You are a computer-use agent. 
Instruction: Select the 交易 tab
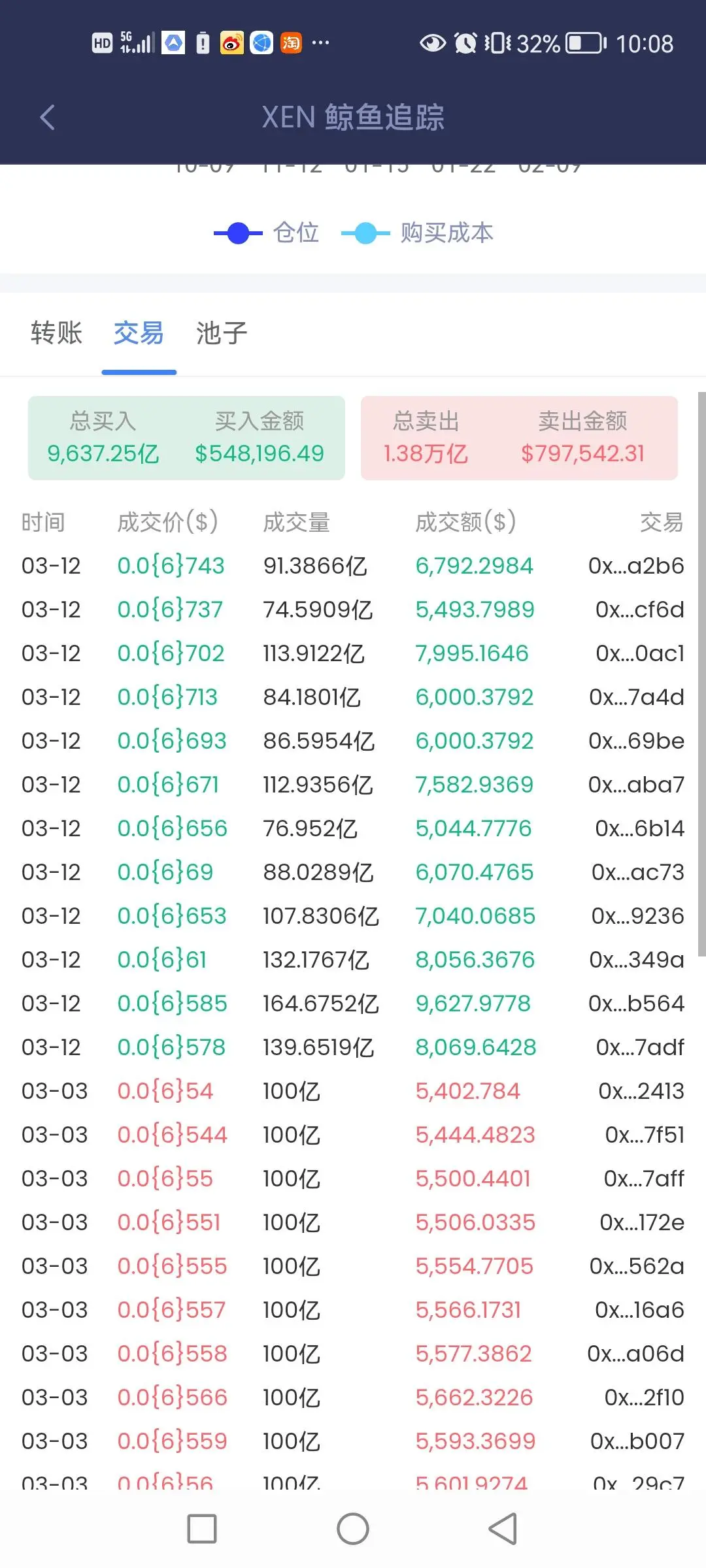pos(139,333)
